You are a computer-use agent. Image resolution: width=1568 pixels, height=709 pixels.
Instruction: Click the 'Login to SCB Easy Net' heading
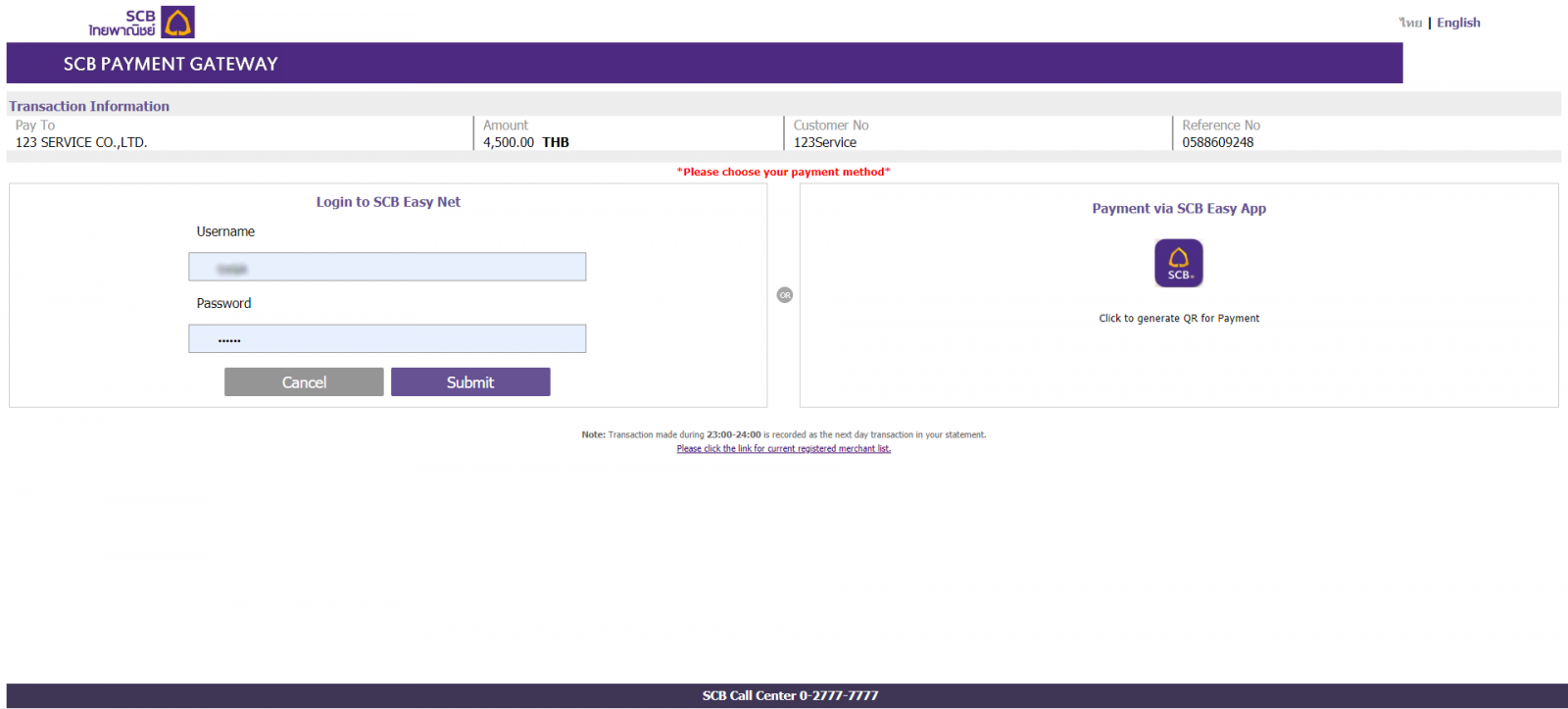tap(388, 202)
